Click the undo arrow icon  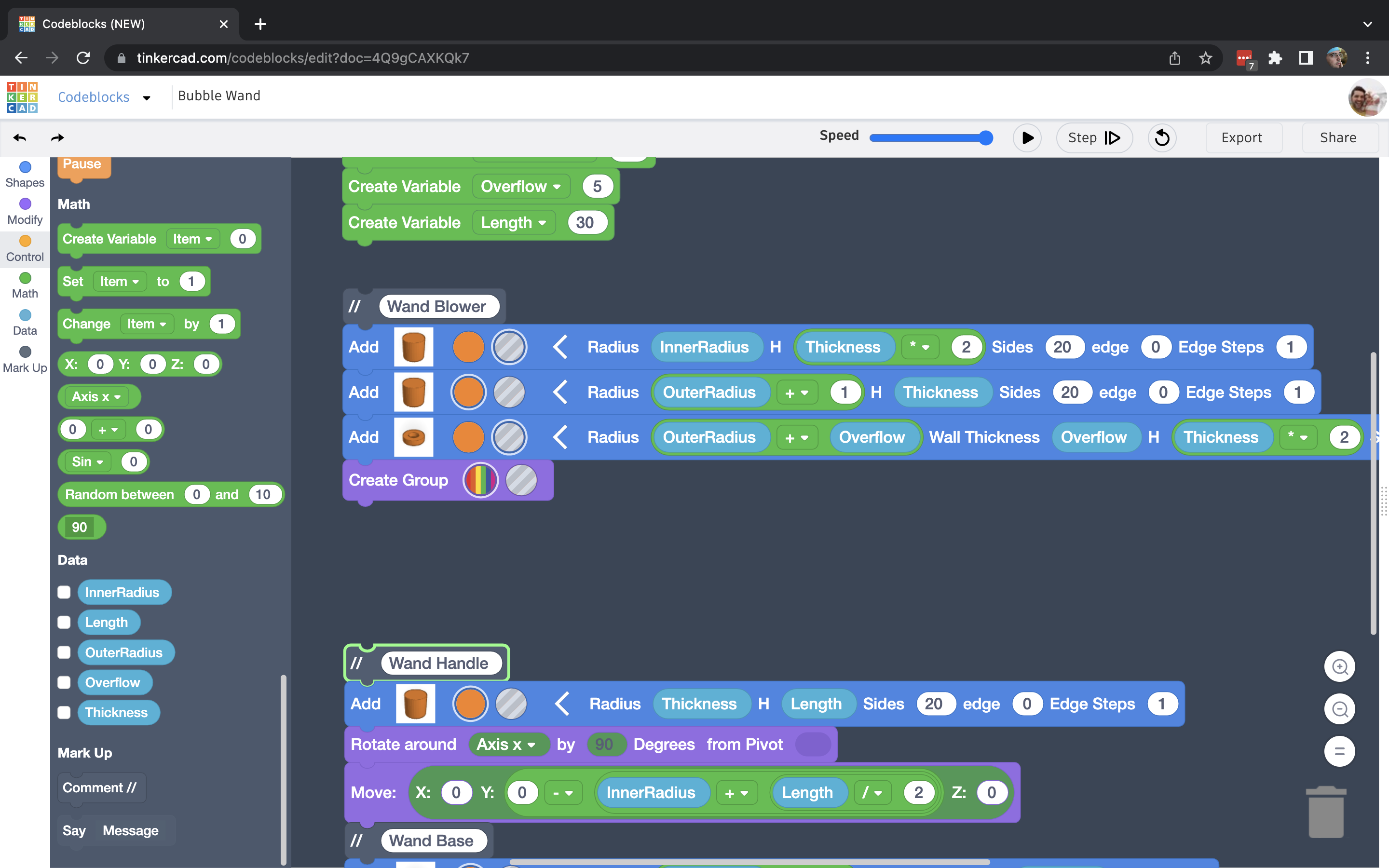click(x=19, y=138)
